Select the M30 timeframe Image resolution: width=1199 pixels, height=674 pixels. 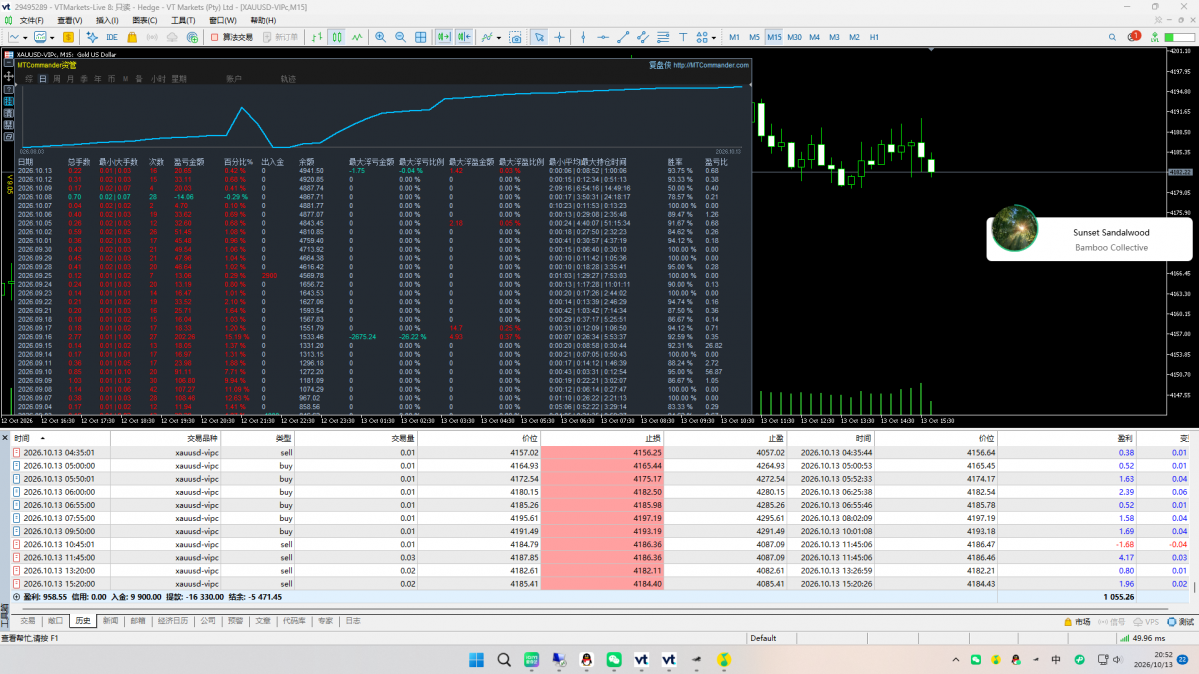point(794,37)
